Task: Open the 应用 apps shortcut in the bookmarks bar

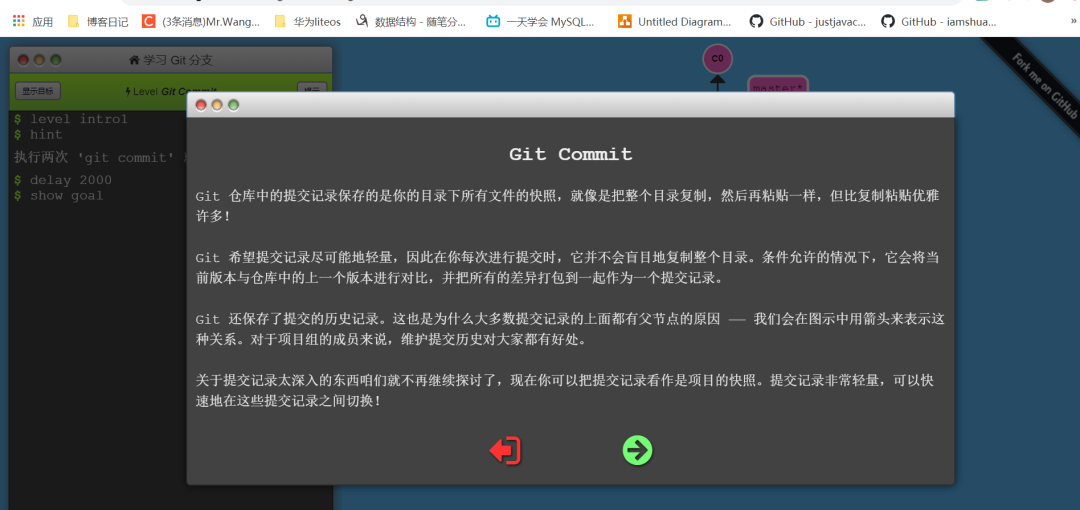Action: (x=32, y=21)
